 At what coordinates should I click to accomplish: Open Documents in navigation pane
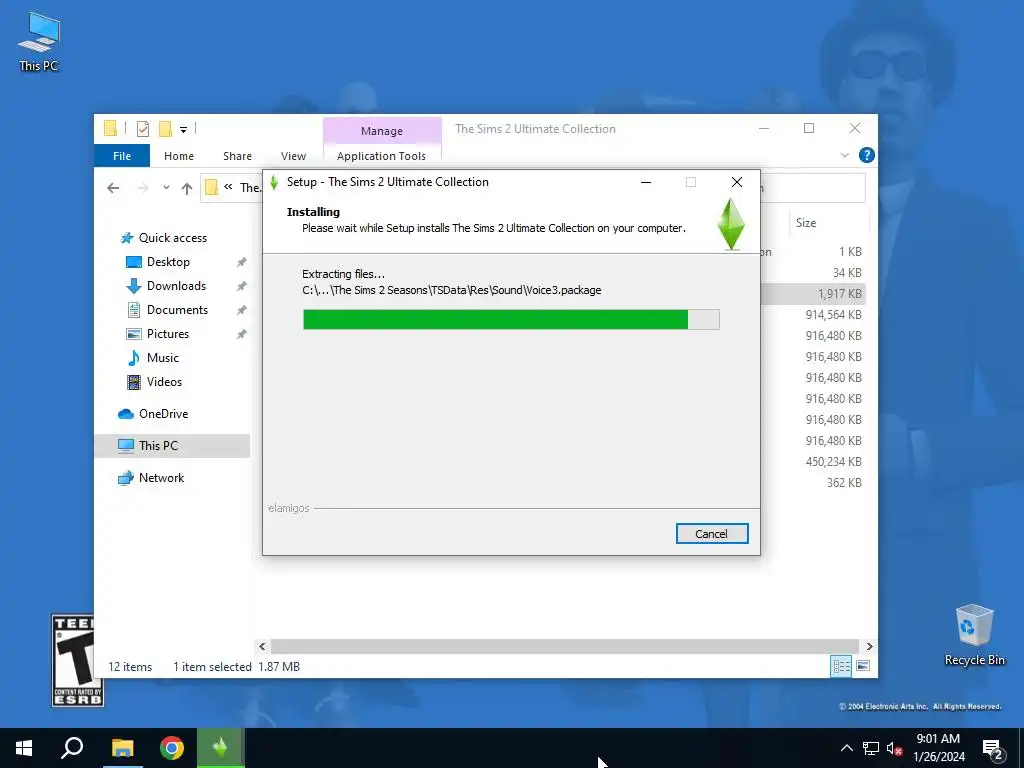[177, 310]
